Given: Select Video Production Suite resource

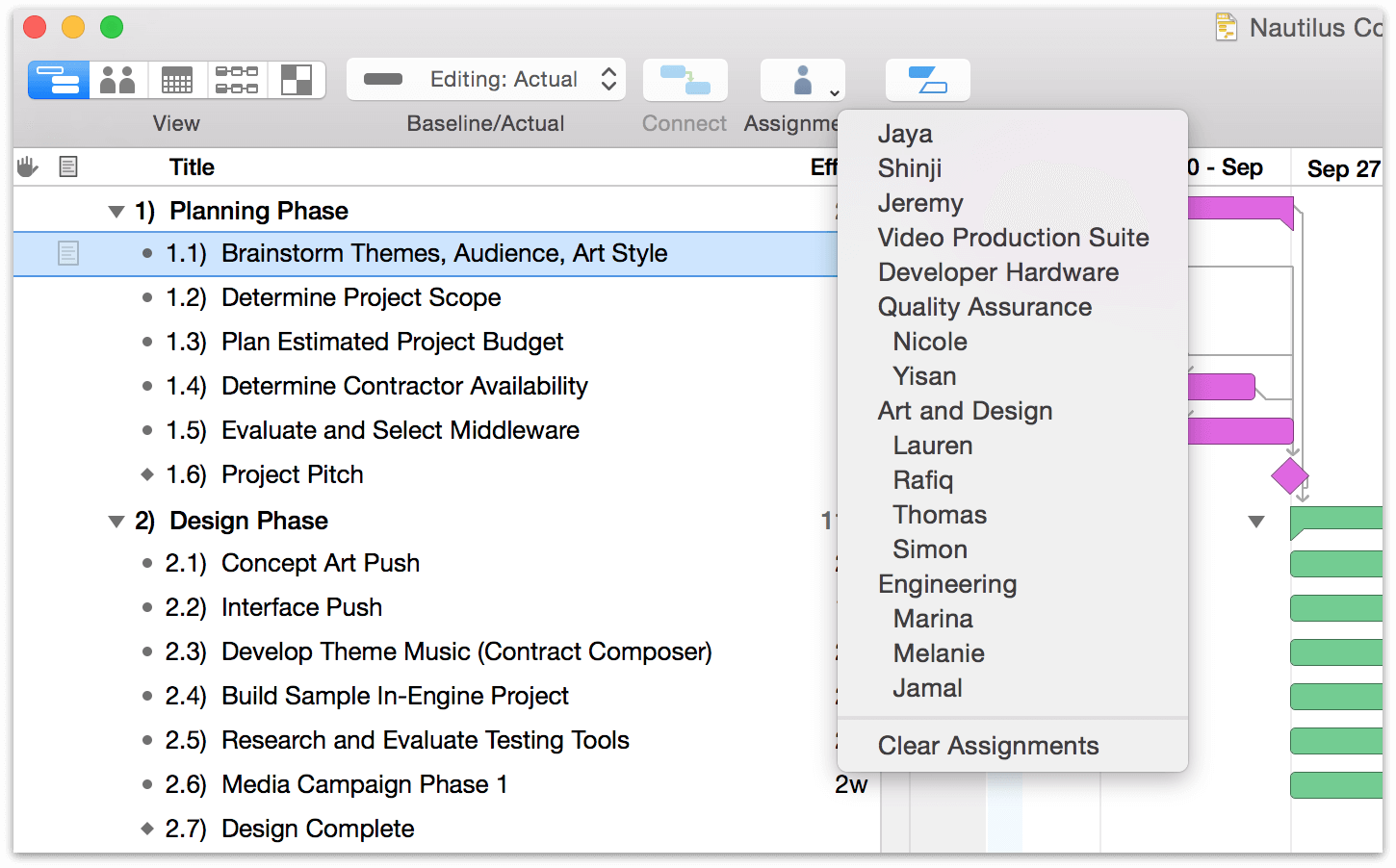Looking at the screenshot, I should pos(1013,238).
